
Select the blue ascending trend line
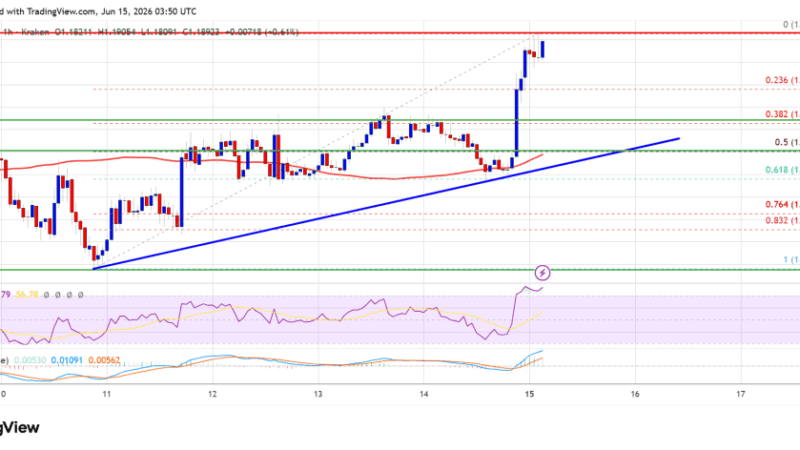tap(386, 204)
